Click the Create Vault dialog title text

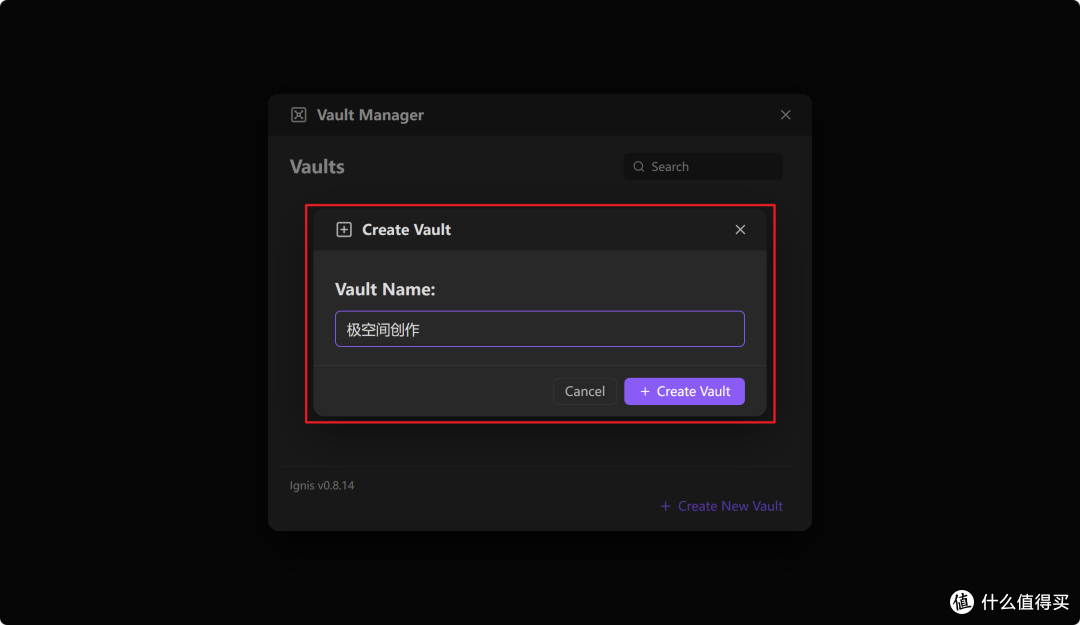point(406,229)
